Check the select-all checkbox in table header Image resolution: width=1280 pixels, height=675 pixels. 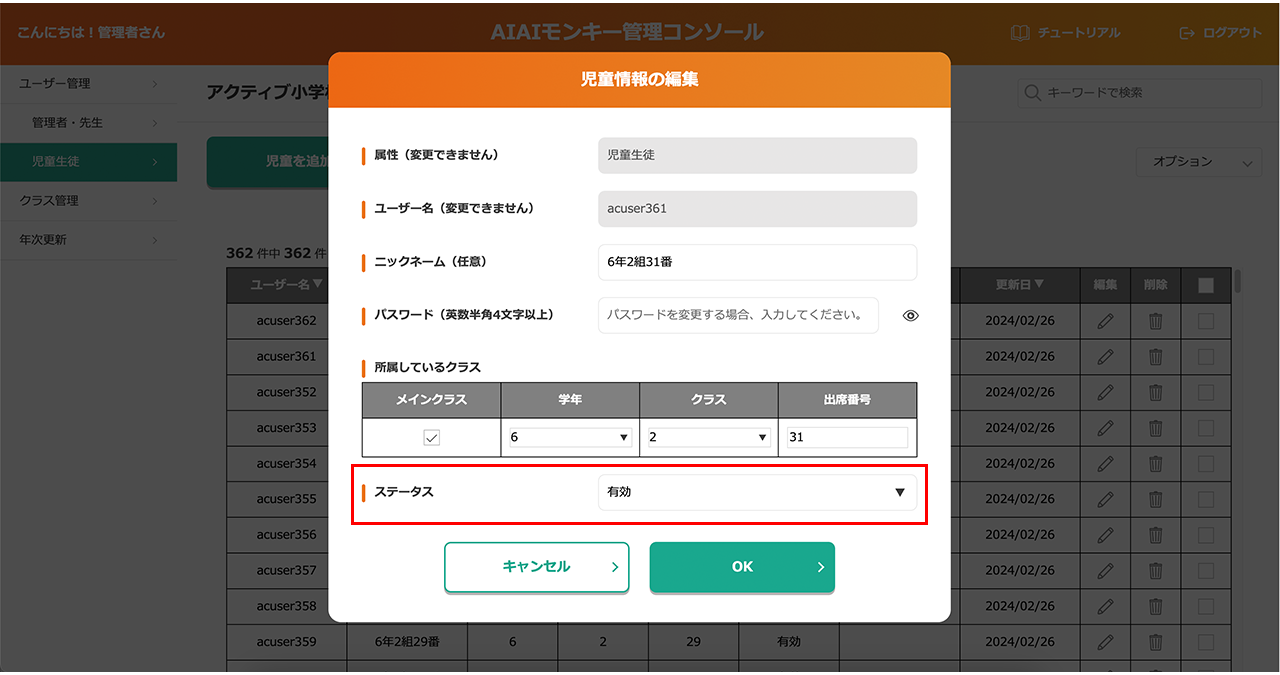(1205, 286)
